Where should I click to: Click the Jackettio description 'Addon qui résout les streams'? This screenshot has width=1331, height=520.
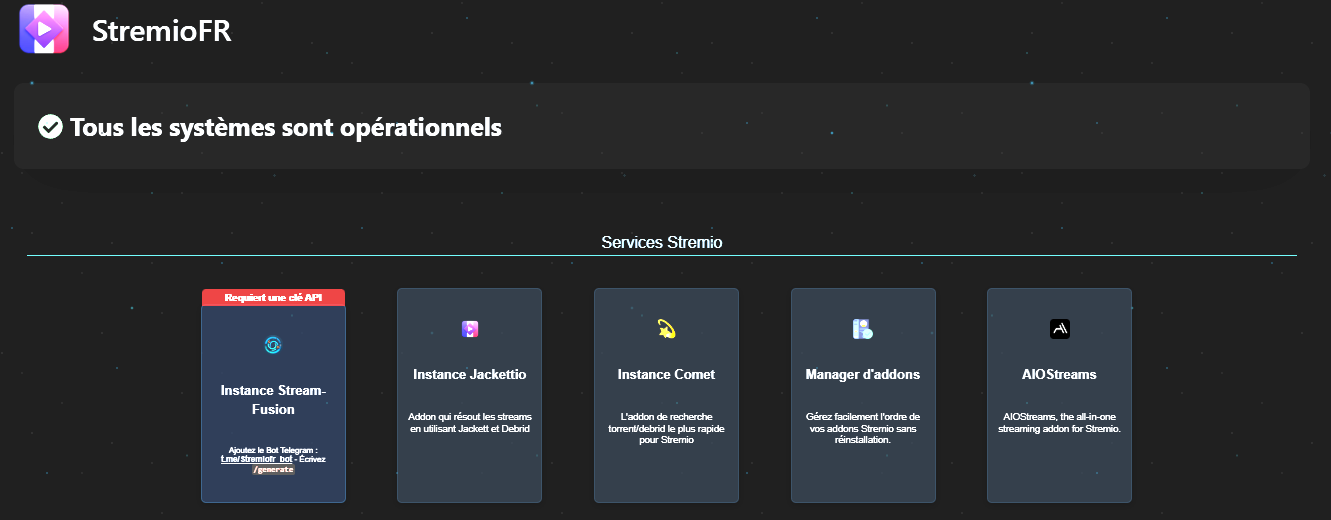pyautogui.click(x=470, y=422)
